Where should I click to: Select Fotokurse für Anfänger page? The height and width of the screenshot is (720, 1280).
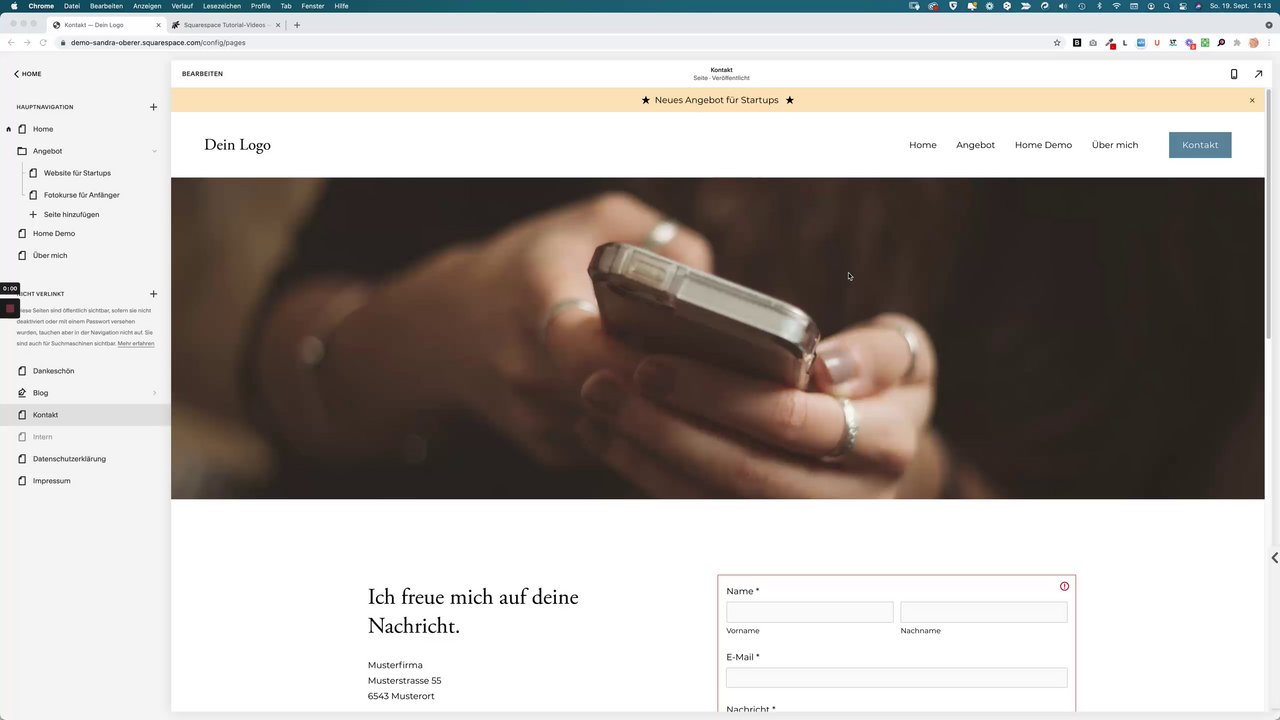[81, 195]
